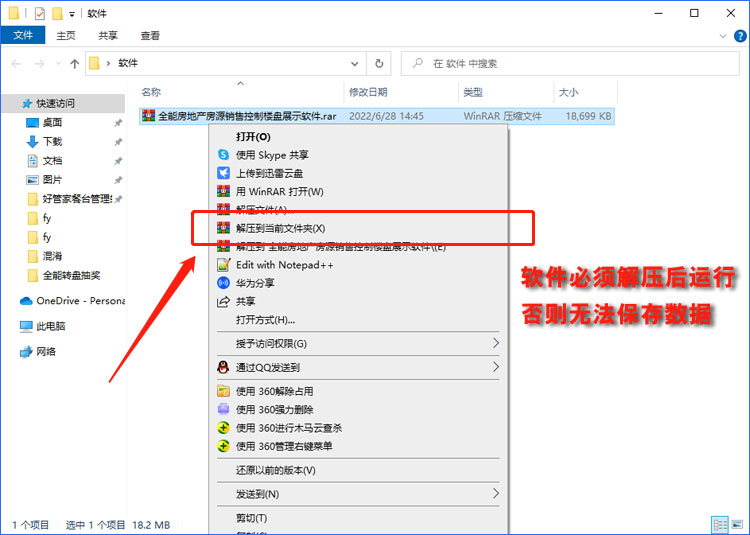Image resolution: width=750 pixels, height=535 pixels.
Task: Click the refresh button beside address bar
Action: (x=378, y=63)
